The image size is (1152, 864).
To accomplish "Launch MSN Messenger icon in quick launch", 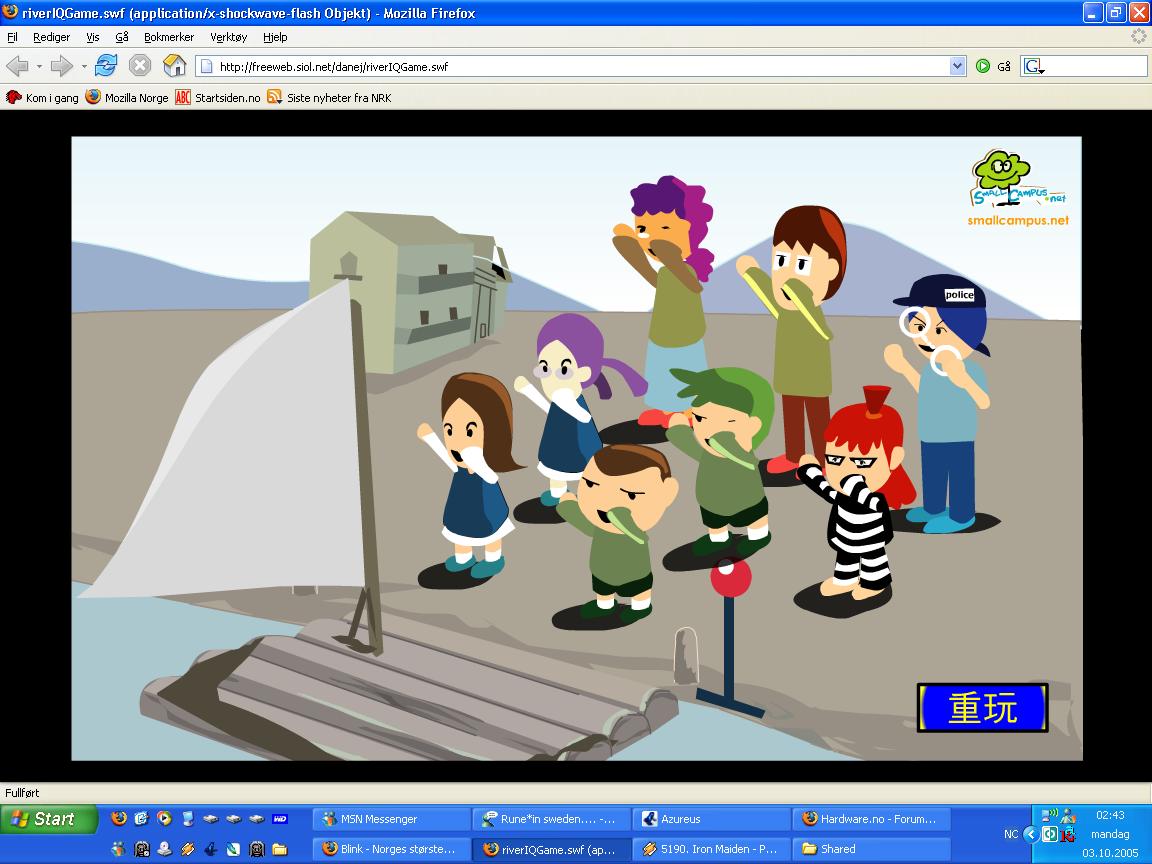I will 118,849.
